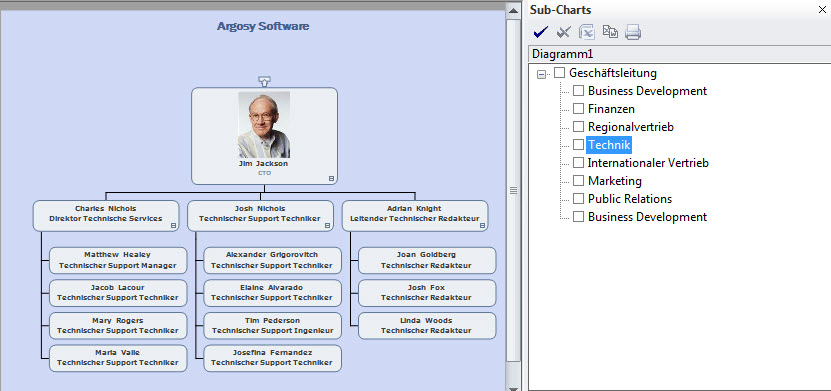831x391 pixels.
Task: Click the blue checkmark select-all icon
Action: (541, 32)
